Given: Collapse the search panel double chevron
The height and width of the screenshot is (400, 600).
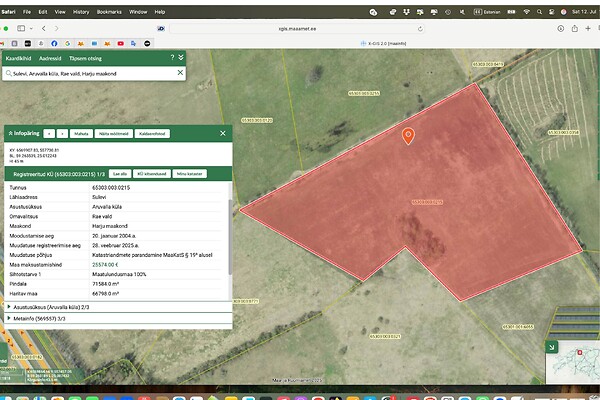Looking at the screenshot, I should pos(181,58).
